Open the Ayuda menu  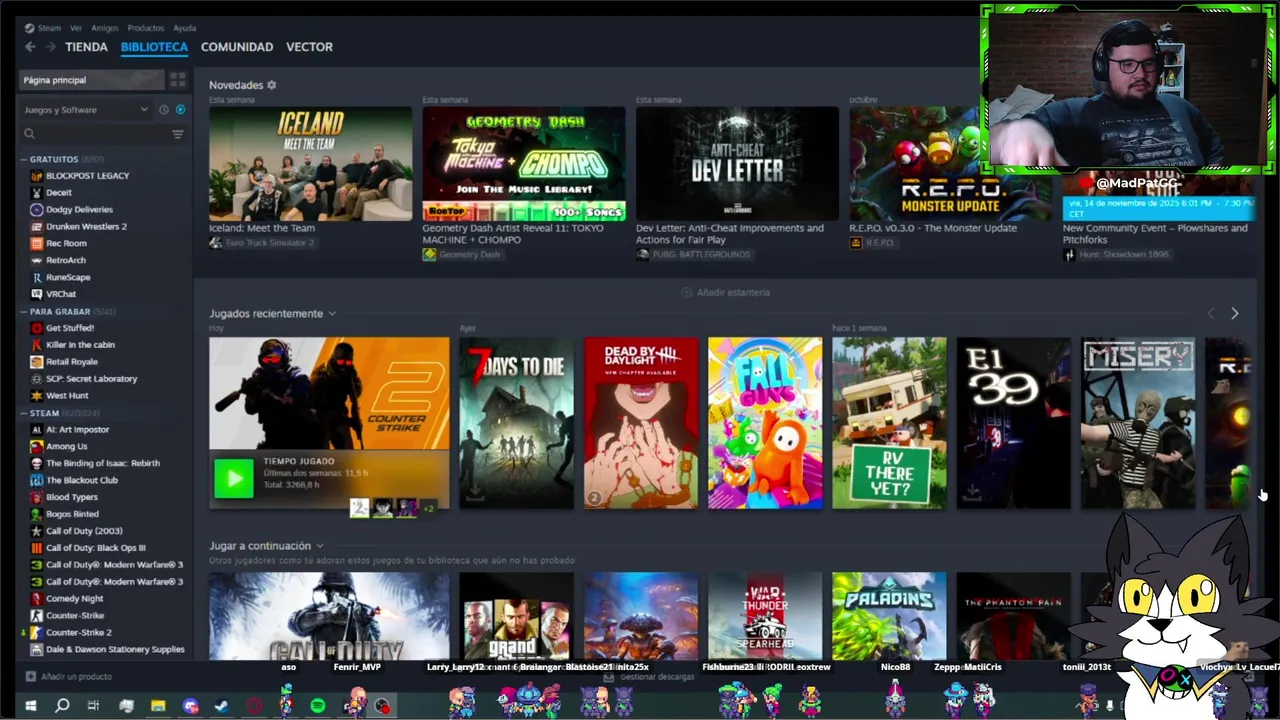184,28
